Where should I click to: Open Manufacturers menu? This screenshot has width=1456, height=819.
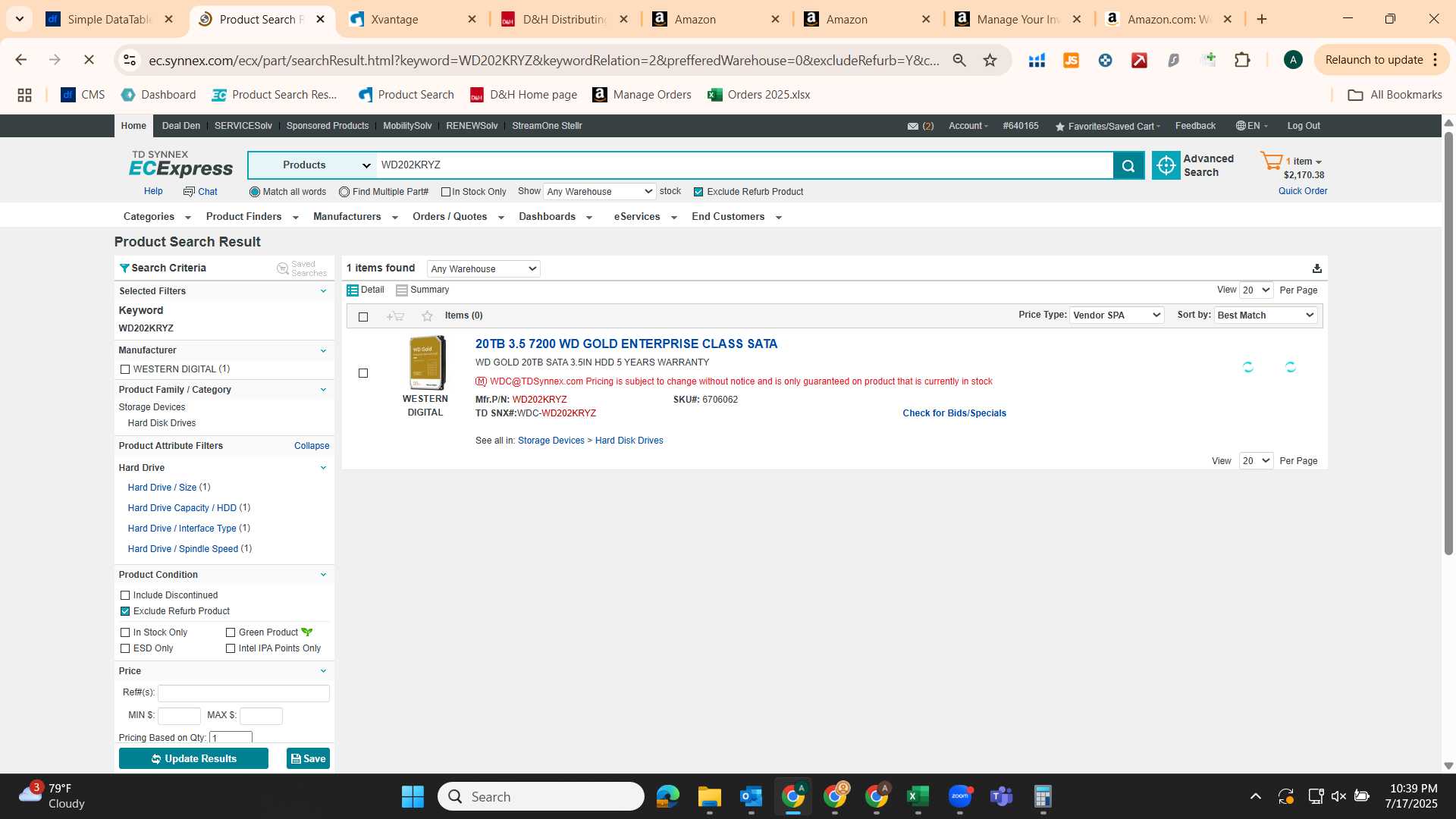pos(355,217)
